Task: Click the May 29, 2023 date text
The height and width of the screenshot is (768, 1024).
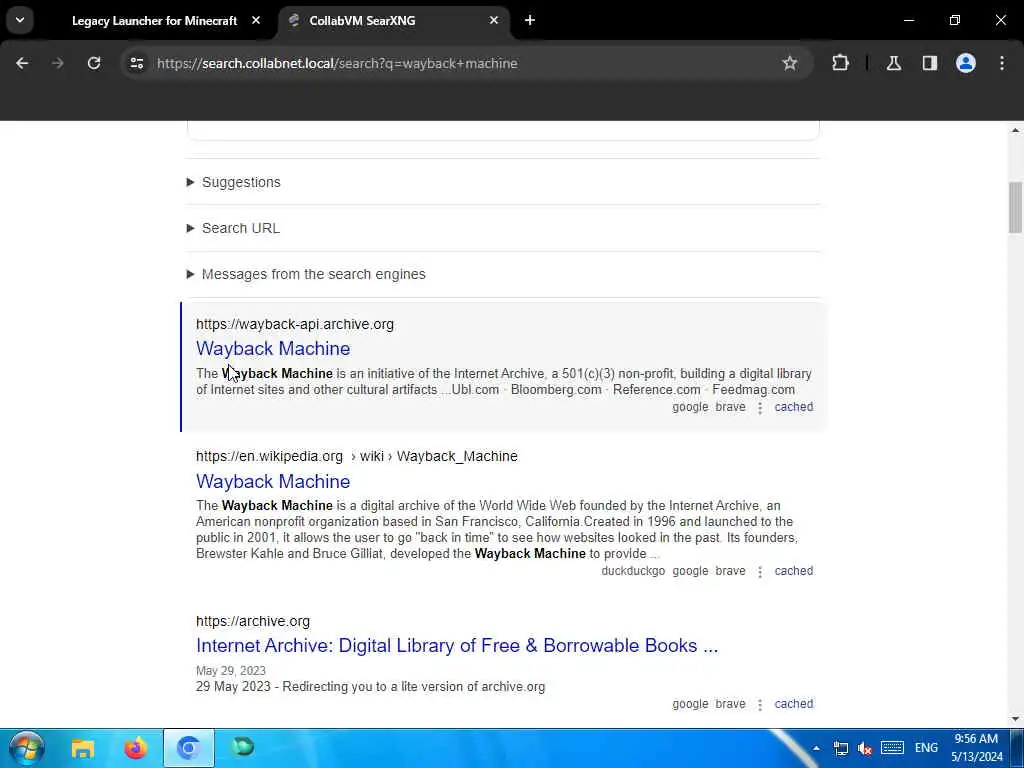Action: 231,671
